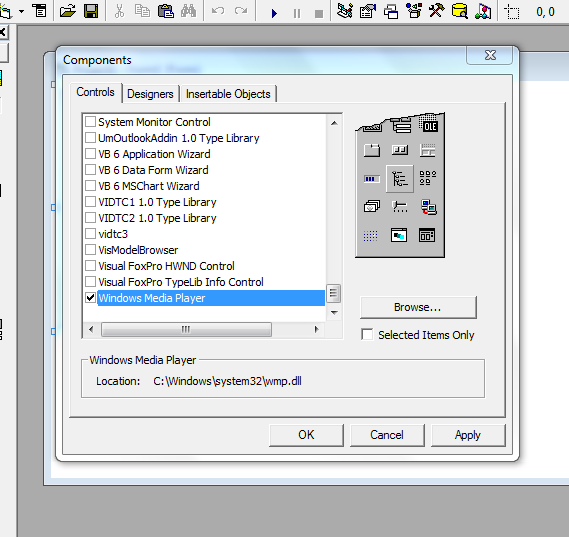
Task: Toggle the Selected Items Only checkbox
Action: 367,334
